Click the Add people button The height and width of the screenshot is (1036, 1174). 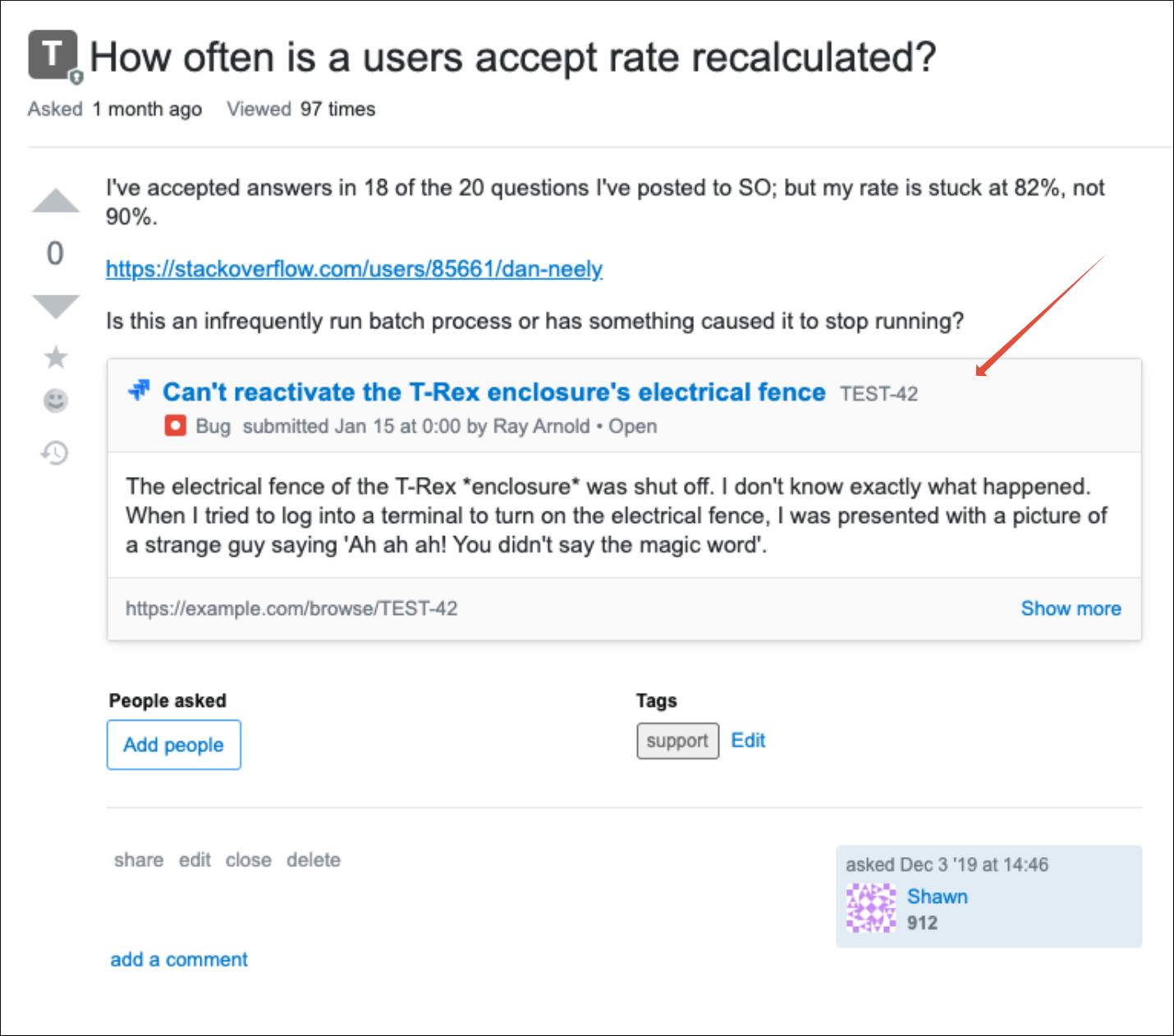click(x=174, y=745)
